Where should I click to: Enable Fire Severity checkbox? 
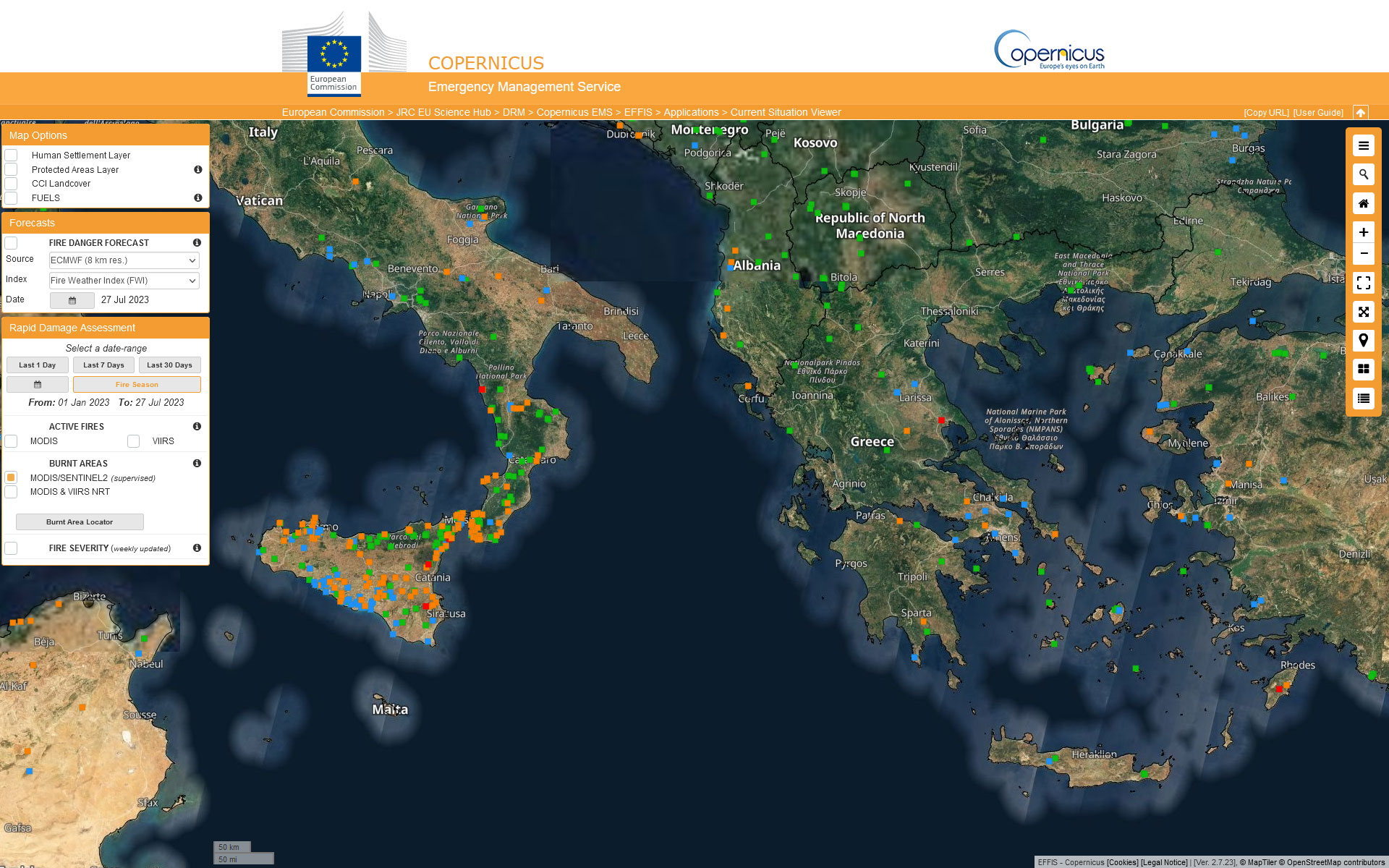(11, 548)
